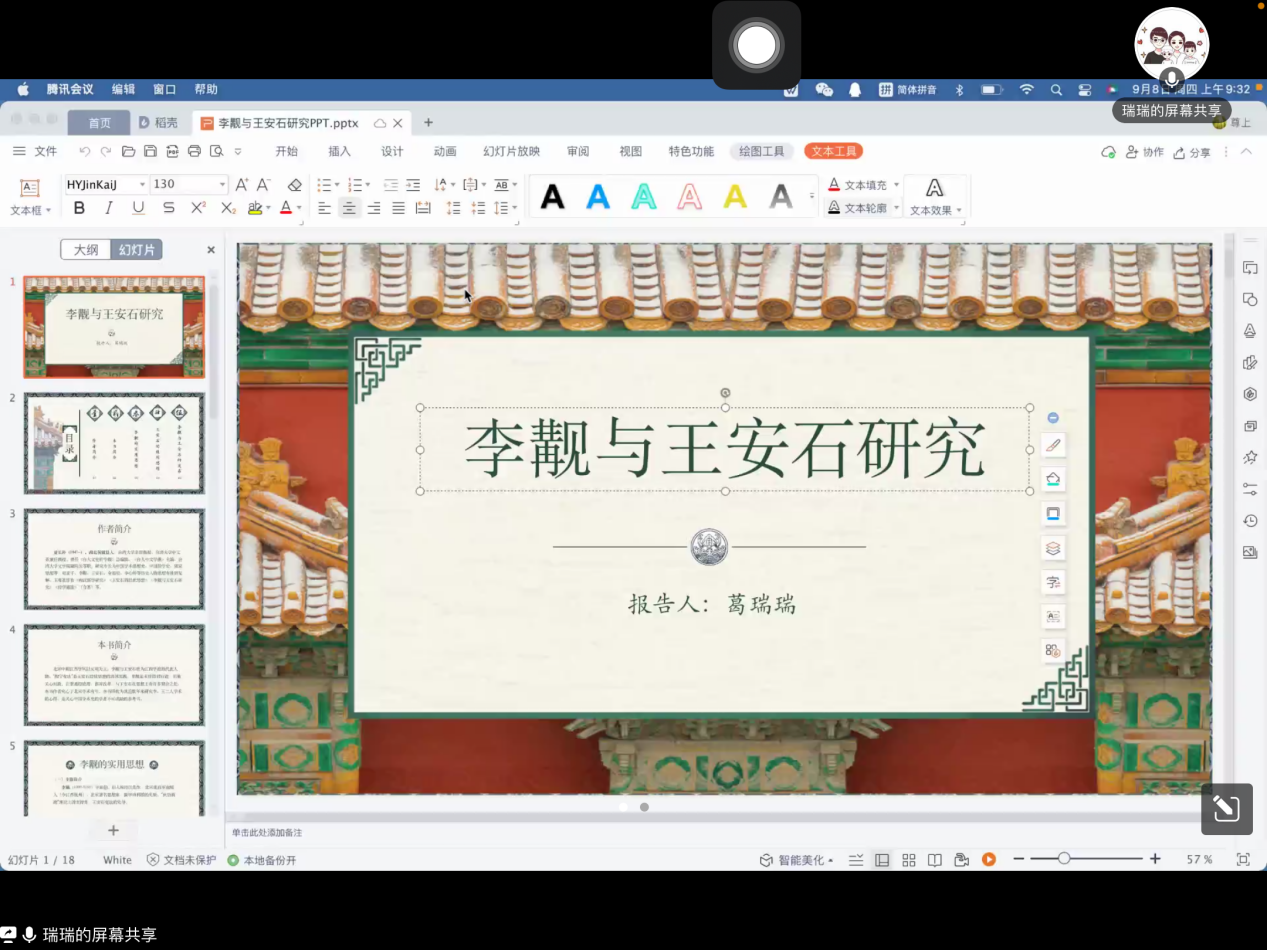Toggle bold formatting in the ribbon
This screenshot has width=1267, height=950.
(79, 208)
